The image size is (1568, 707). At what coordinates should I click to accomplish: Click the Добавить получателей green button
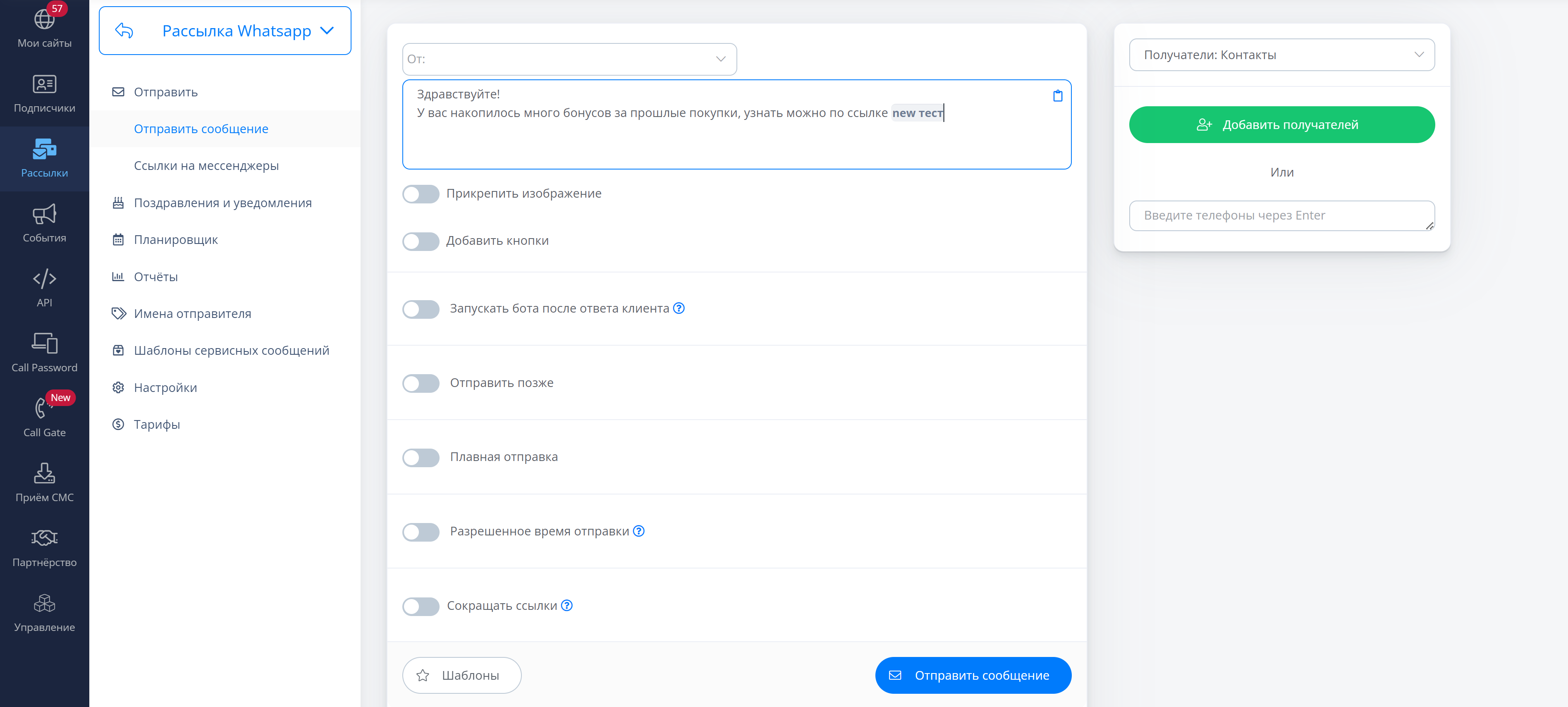[x=1281, y=125]
